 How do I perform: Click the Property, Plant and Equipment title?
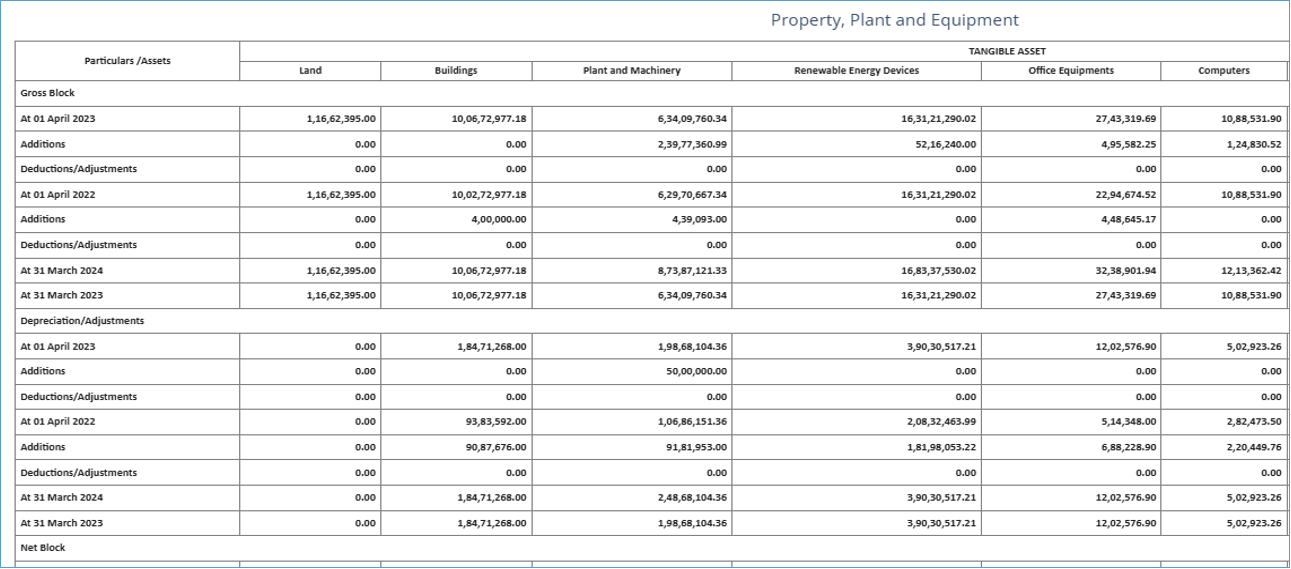(x=894, y=20)
